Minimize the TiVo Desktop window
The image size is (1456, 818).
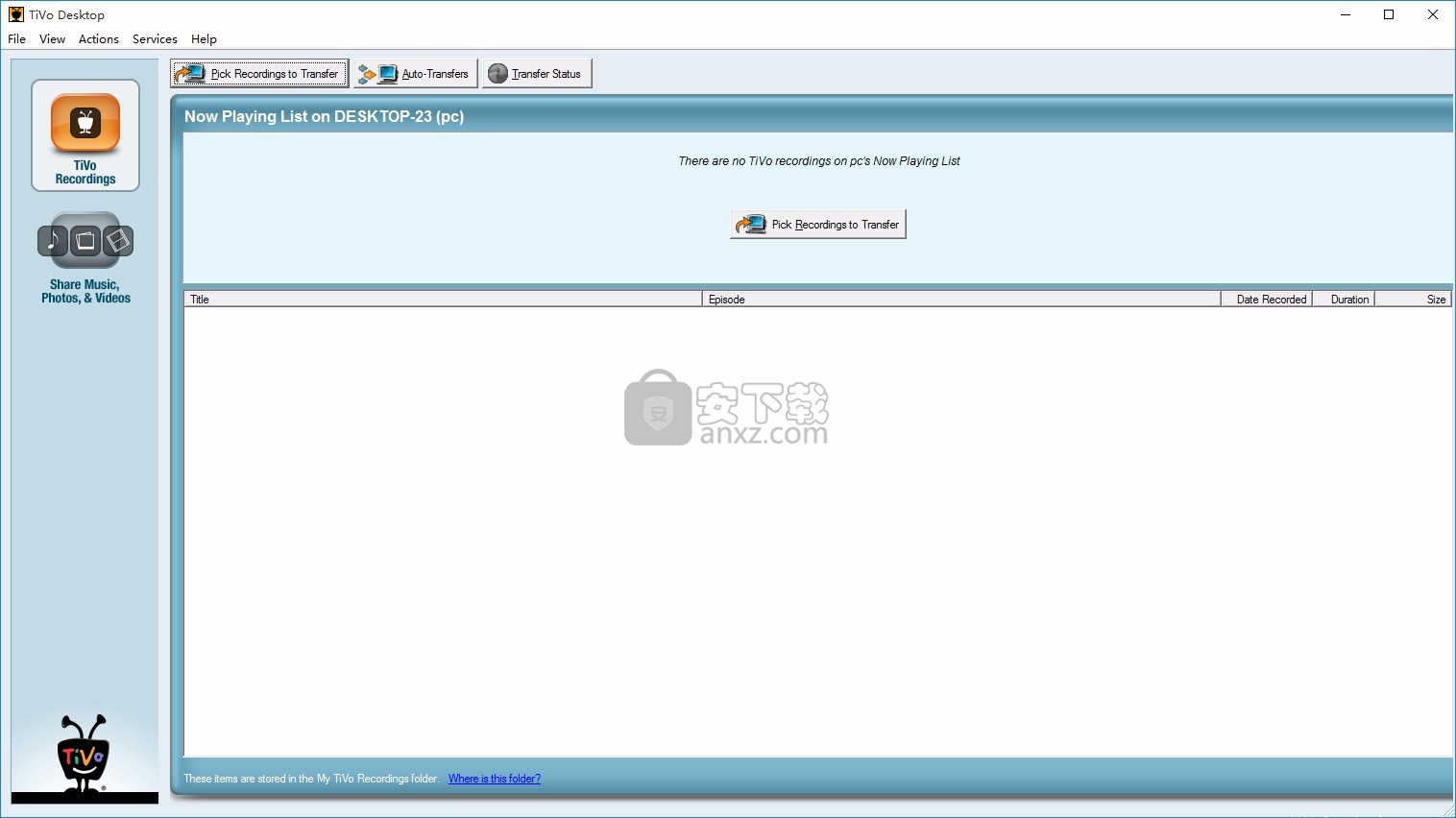pos(1346,14)
